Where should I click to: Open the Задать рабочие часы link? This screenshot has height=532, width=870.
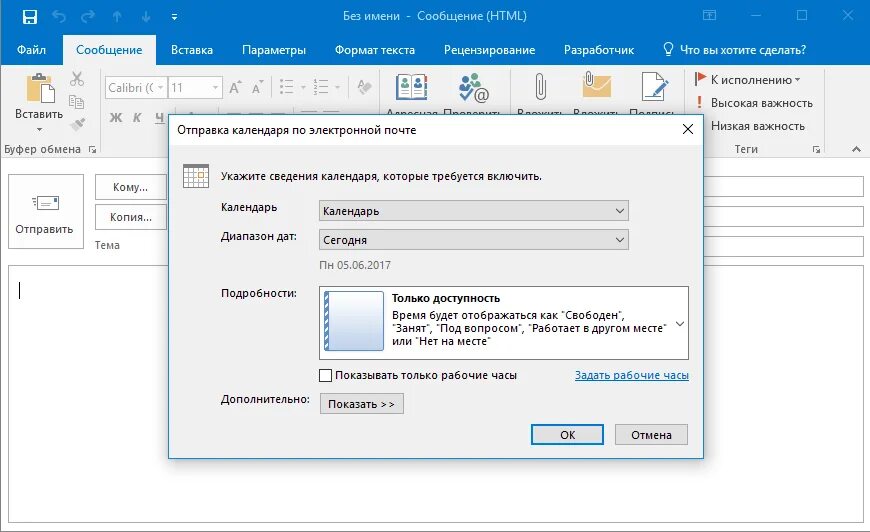click(631, 375)
